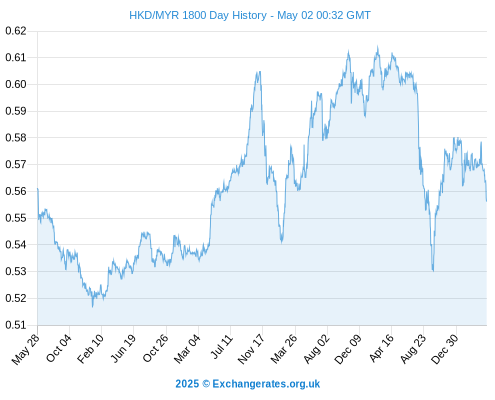Click the Dec 30 x-axis date label

pyautogui.click(x=445, y=349)
